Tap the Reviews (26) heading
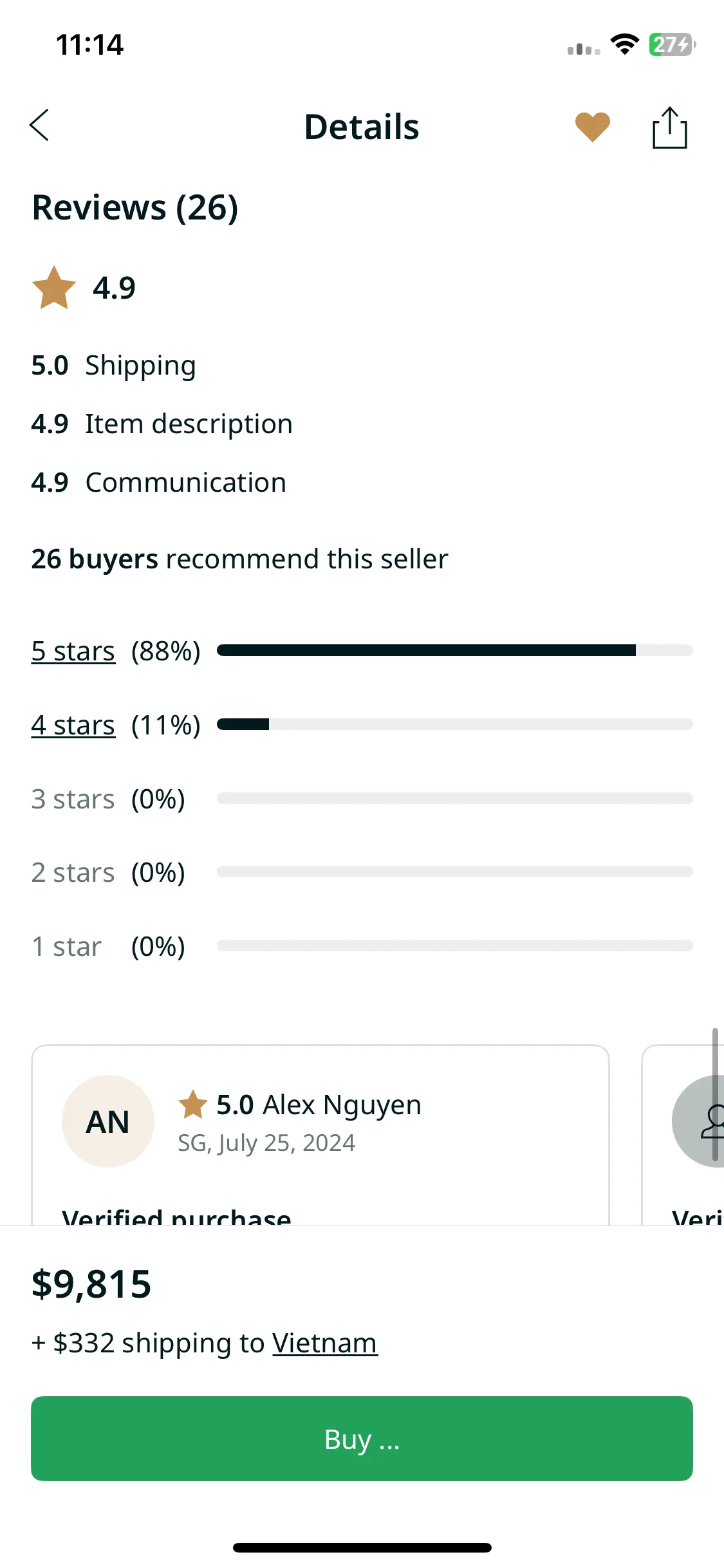This screenshot has height=1568, width=724. click(x=135, y=208)
